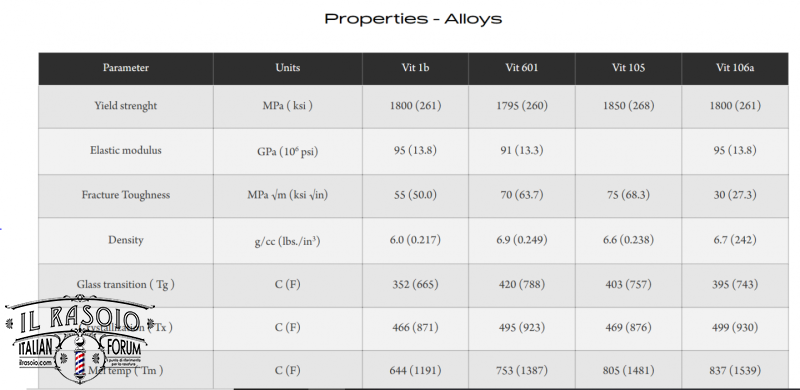Click the Il Rasoio Italian Forum logo
Image resolution: width=800 pixels, height=390 pixels.
(79, 338)
